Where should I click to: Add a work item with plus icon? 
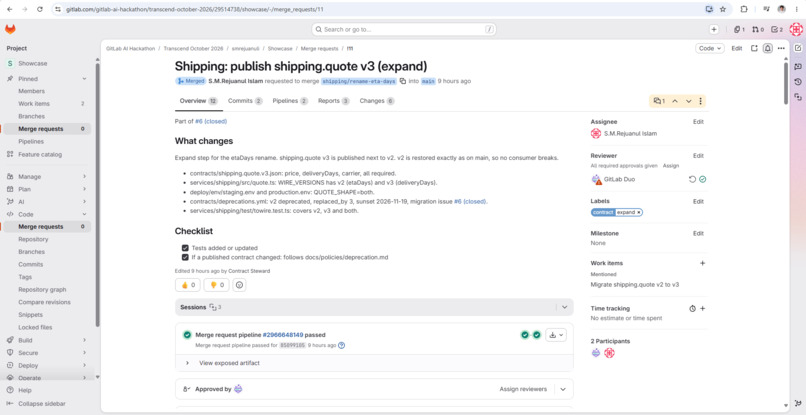pos(702,263)
